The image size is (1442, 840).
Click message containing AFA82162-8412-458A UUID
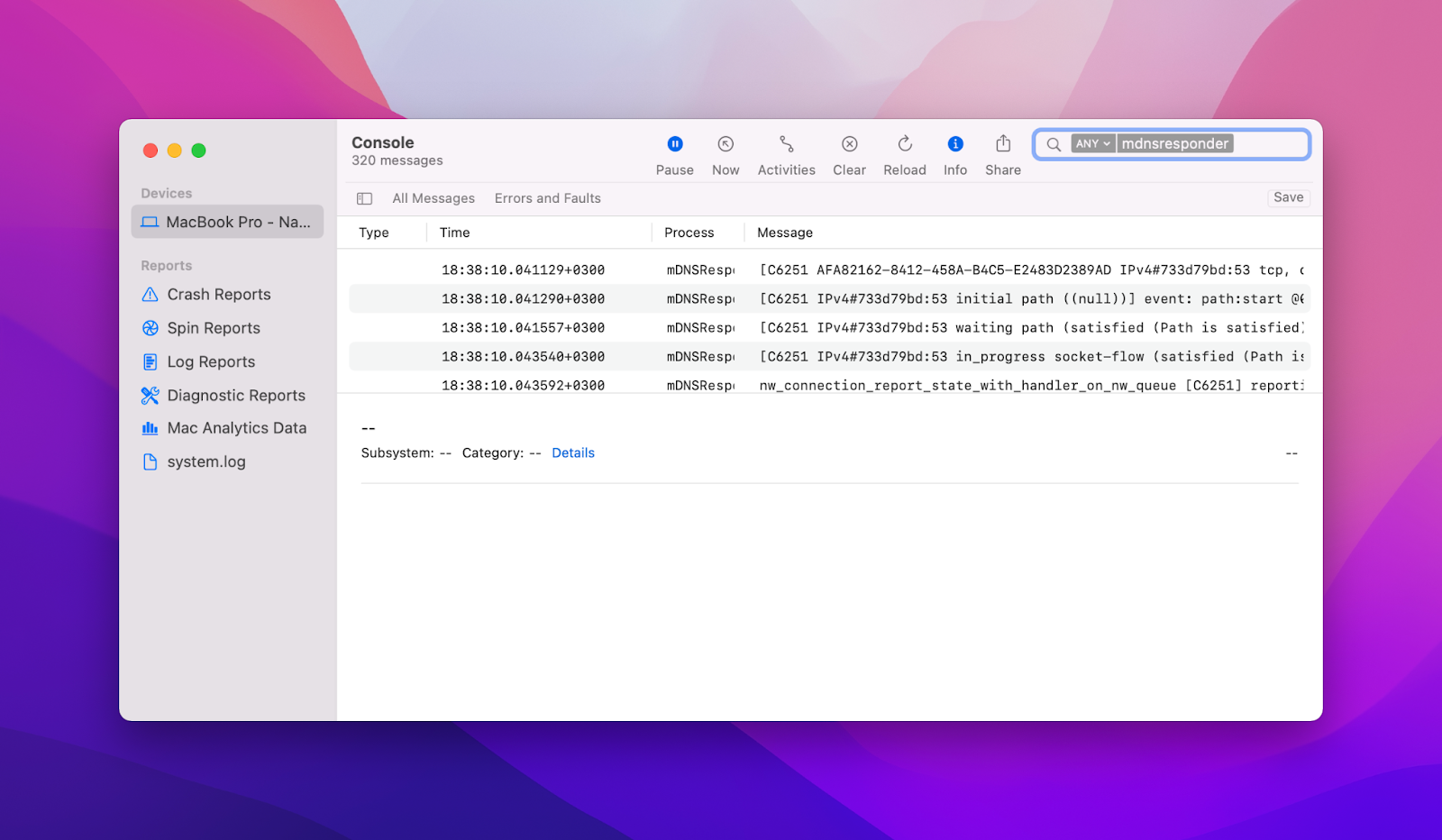(x=1031, y=270)
